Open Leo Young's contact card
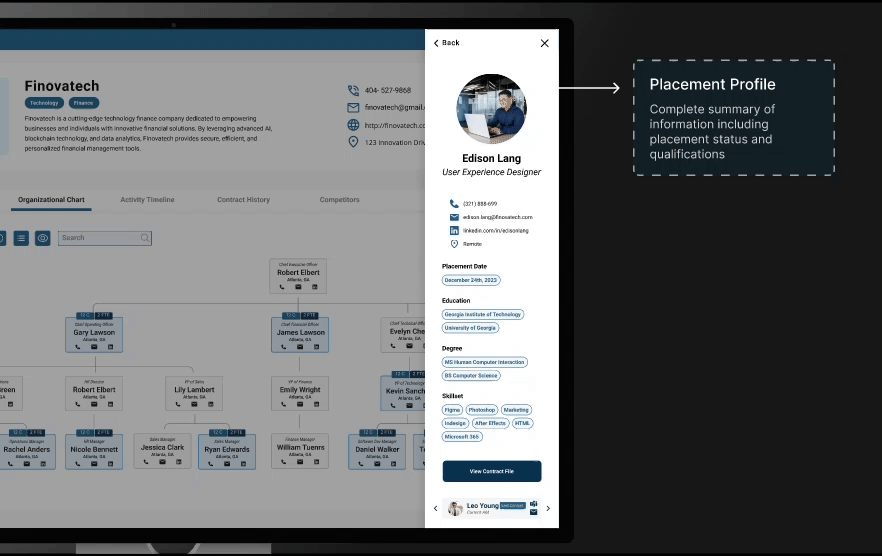Viewport: 882px width, 556px height. click(x=492, y=509)
